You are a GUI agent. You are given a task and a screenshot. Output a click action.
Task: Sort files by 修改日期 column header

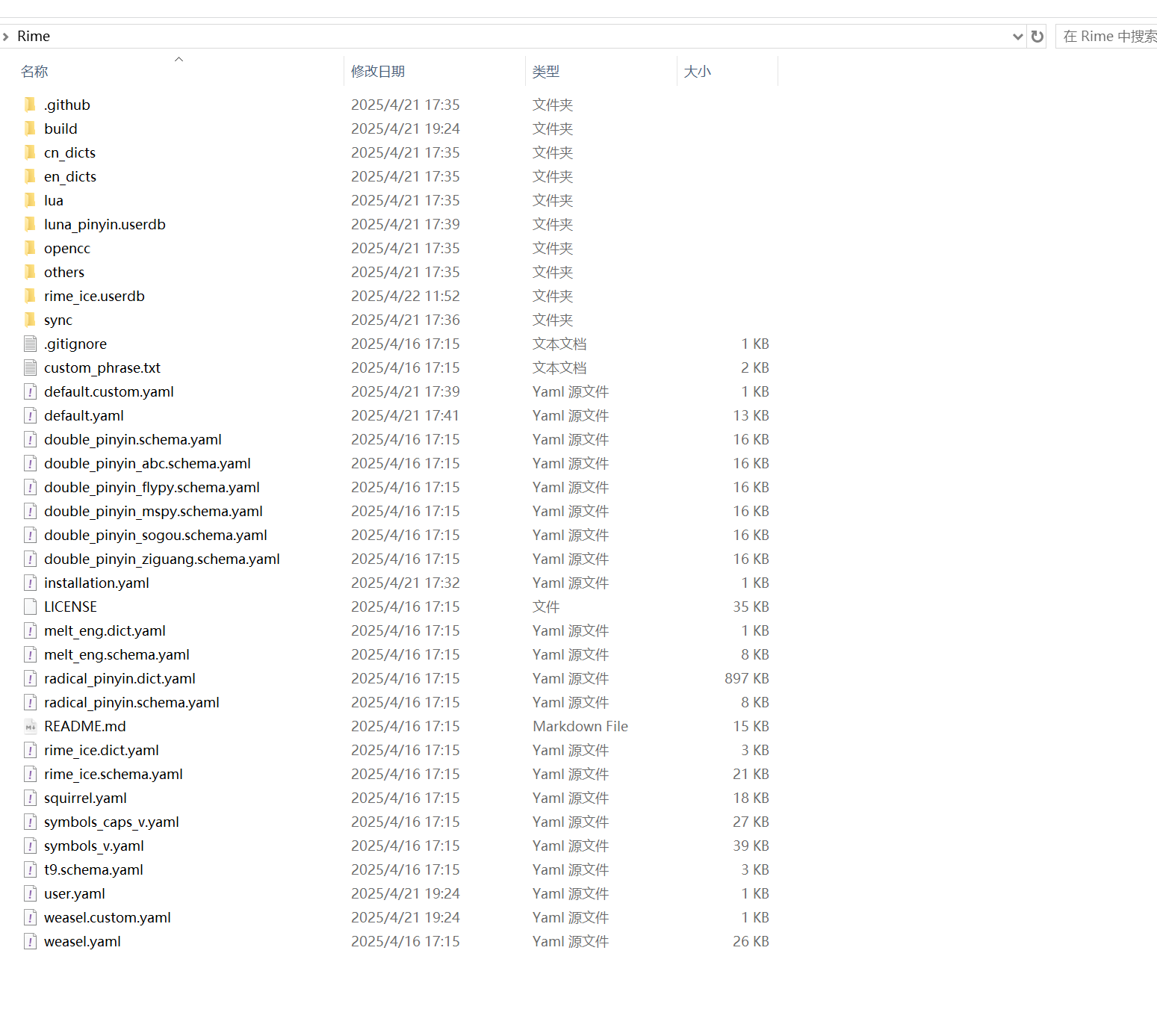point(378,71)
